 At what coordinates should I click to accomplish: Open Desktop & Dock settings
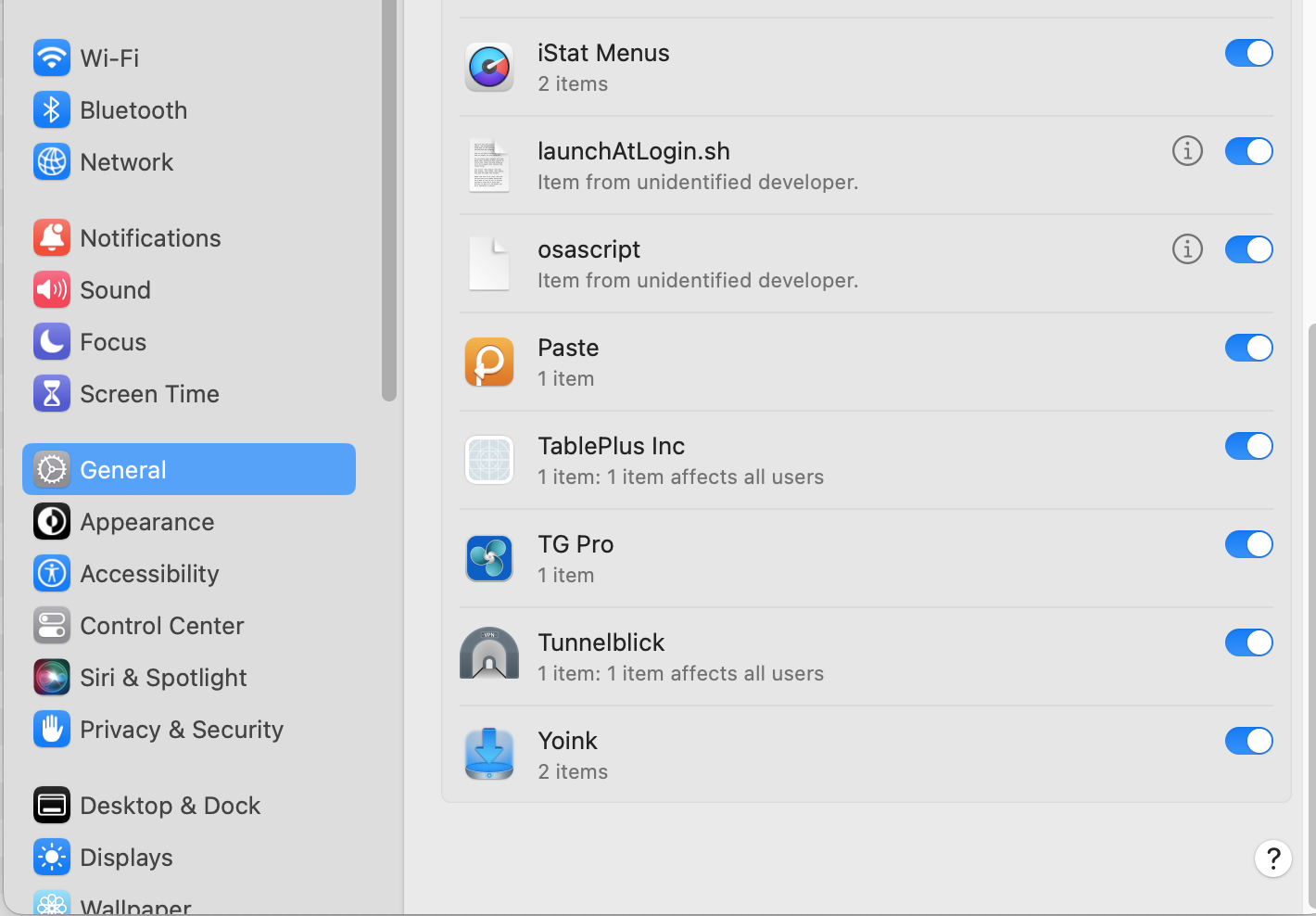tap(189, 805)
